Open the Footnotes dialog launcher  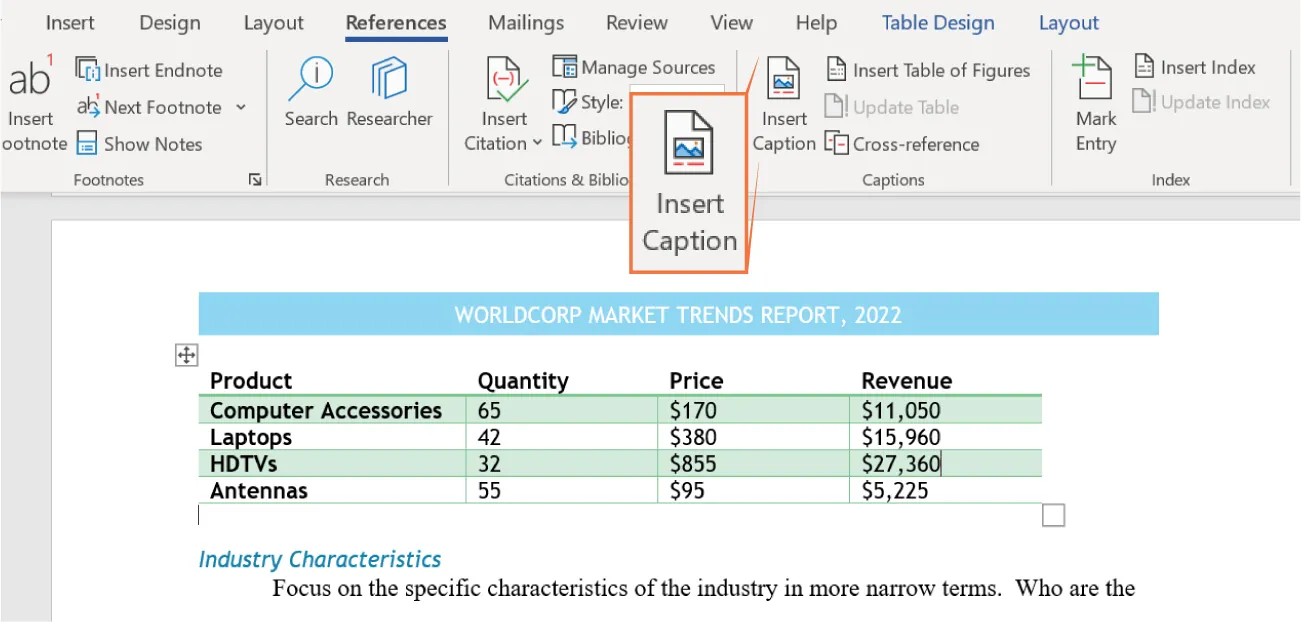[x=254, y=180]
